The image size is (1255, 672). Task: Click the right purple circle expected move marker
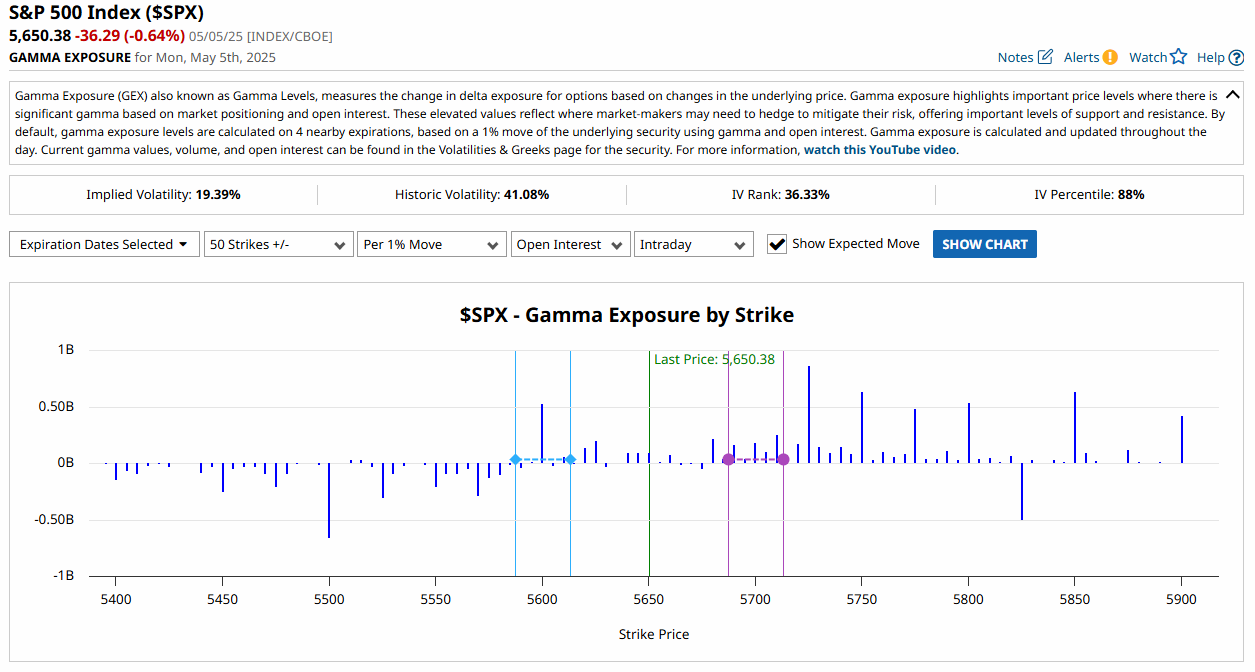[x=783, y=459]
